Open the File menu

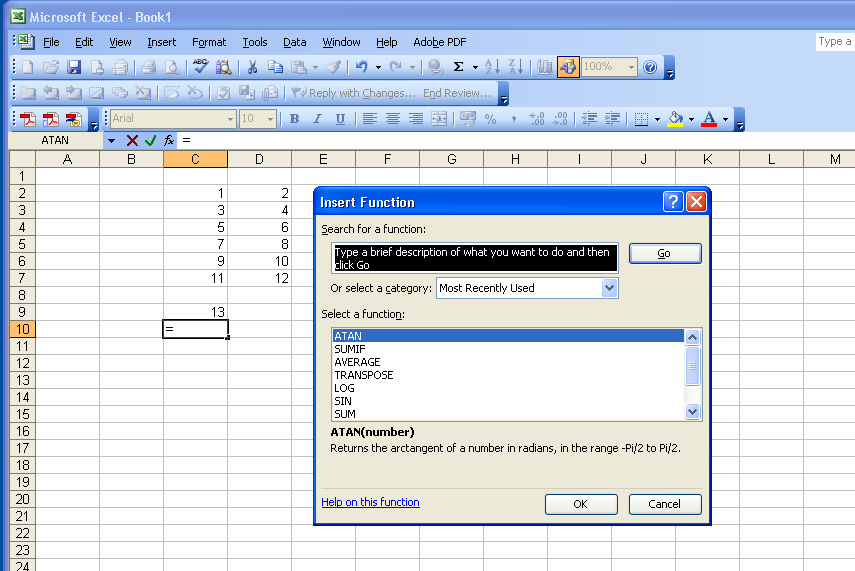click(51, 42)
